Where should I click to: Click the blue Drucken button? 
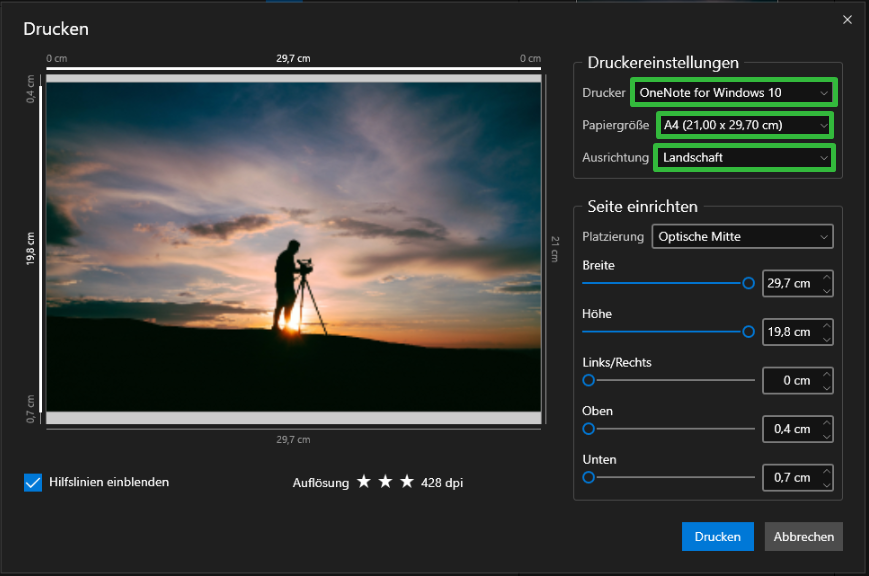pos(717,537)
